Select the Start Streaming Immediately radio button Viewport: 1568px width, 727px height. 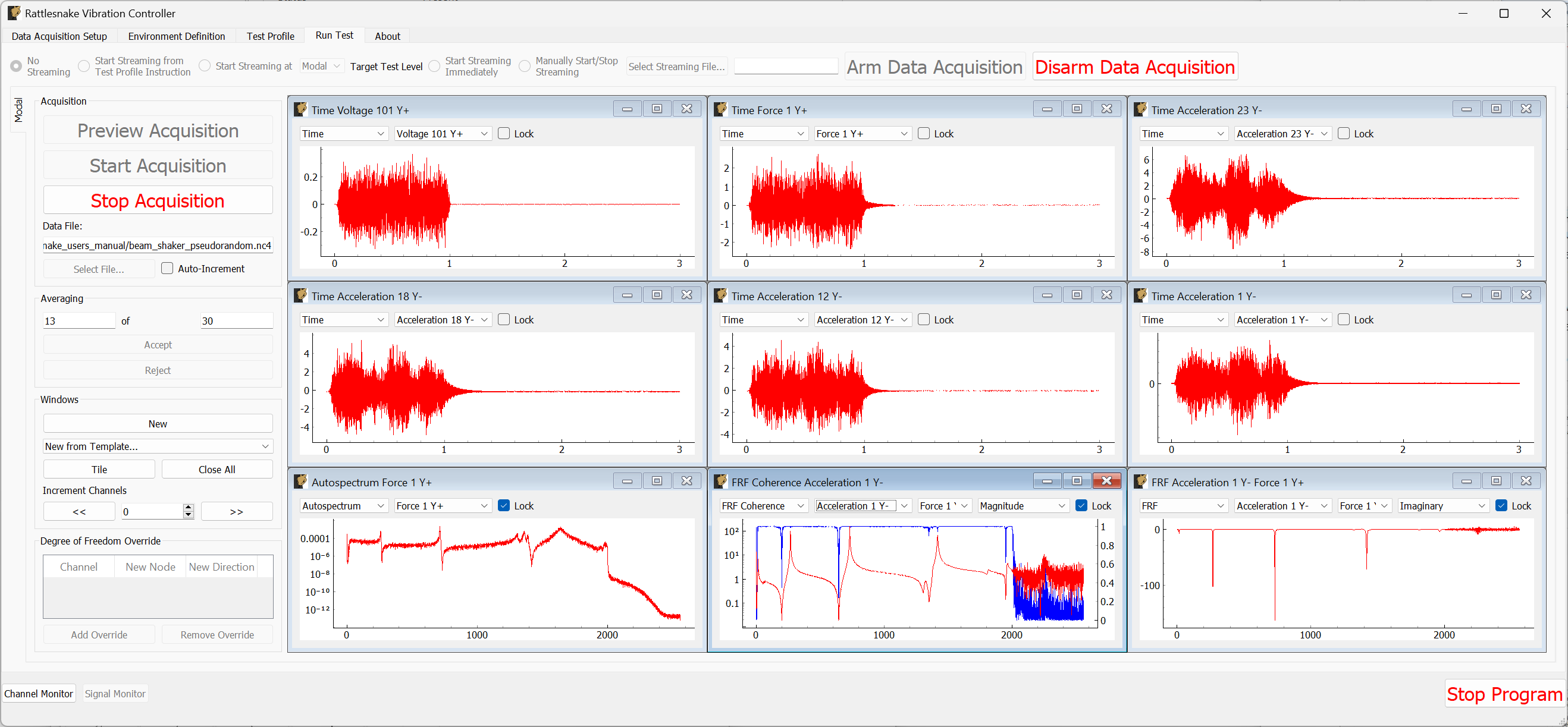click(x=434, y=66)
